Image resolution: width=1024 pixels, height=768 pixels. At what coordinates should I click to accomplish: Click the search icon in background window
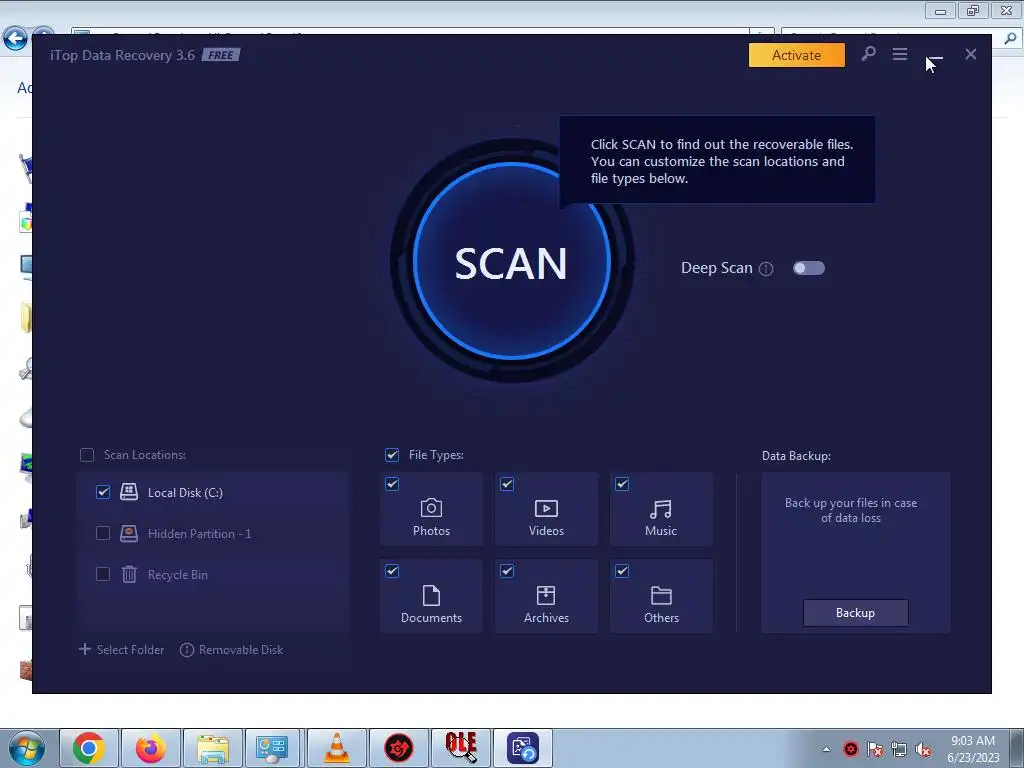[x=1010, y=39]
